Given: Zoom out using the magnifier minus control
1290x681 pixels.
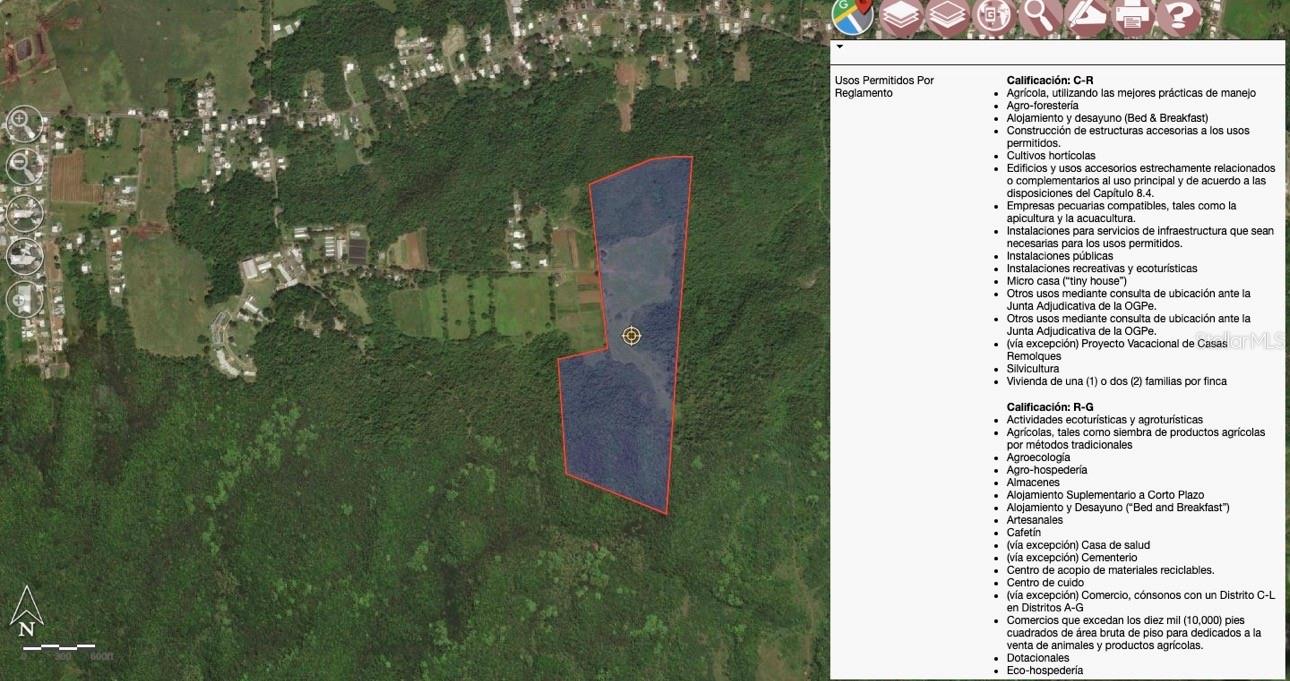Looking at the screenshot, I should [x=23, y=166].
